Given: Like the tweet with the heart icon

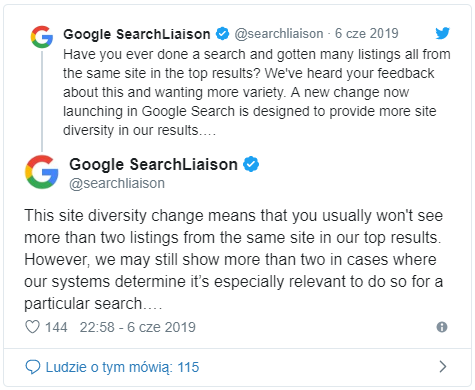Looking at the screenshot, I should [x=32, y=327].
